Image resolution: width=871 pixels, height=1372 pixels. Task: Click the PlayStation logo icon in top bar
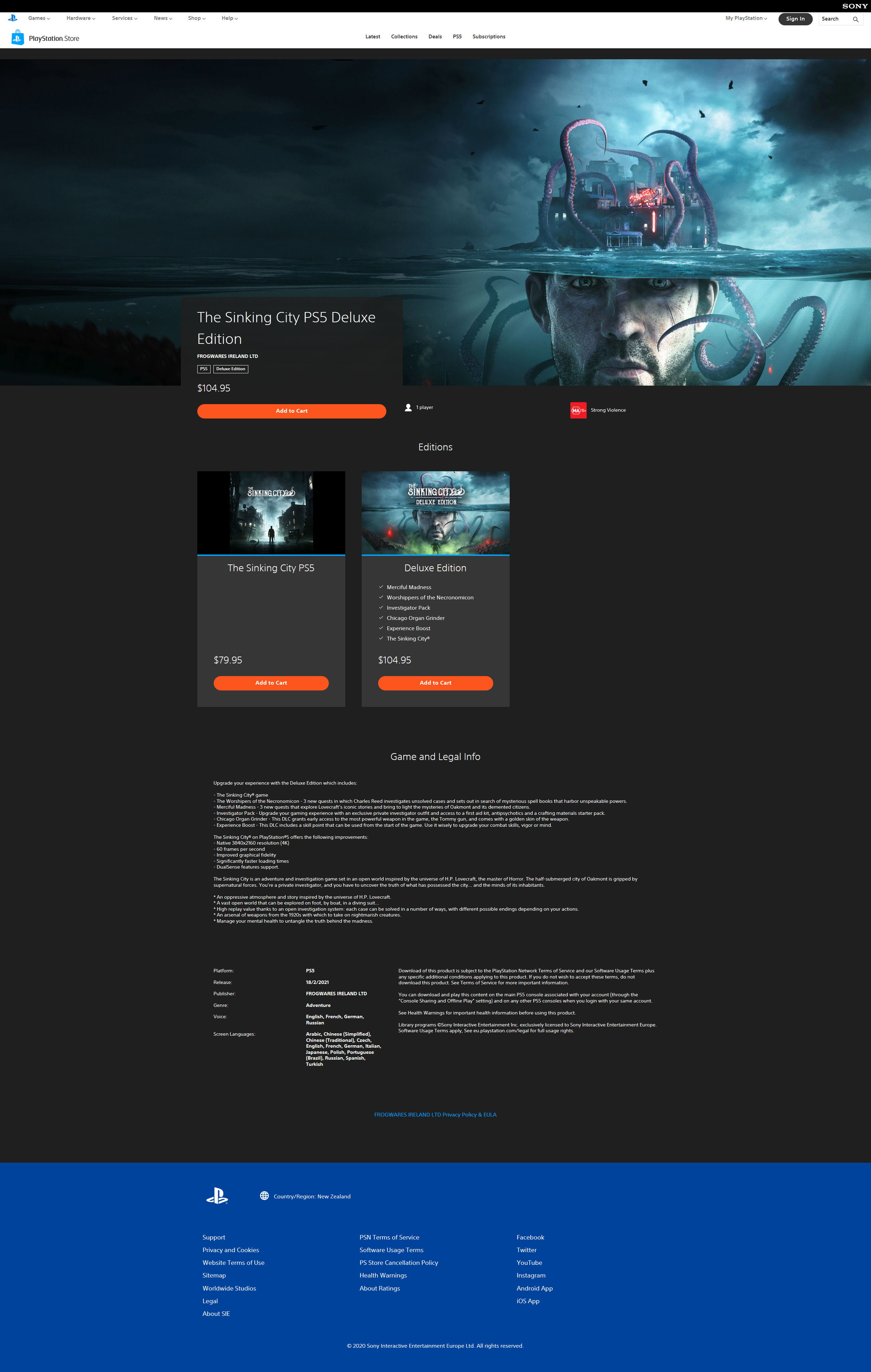click(13, 18)
